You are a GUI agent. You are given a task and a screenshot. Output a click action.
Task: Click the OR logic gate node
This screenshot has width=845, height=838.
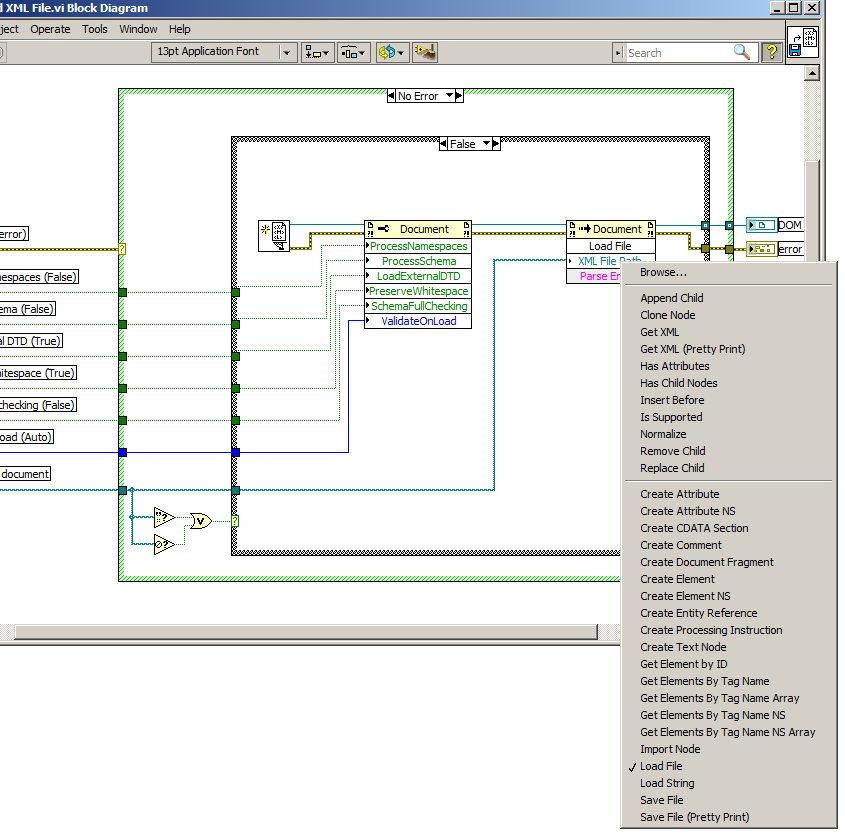click(x=201, y=520)
